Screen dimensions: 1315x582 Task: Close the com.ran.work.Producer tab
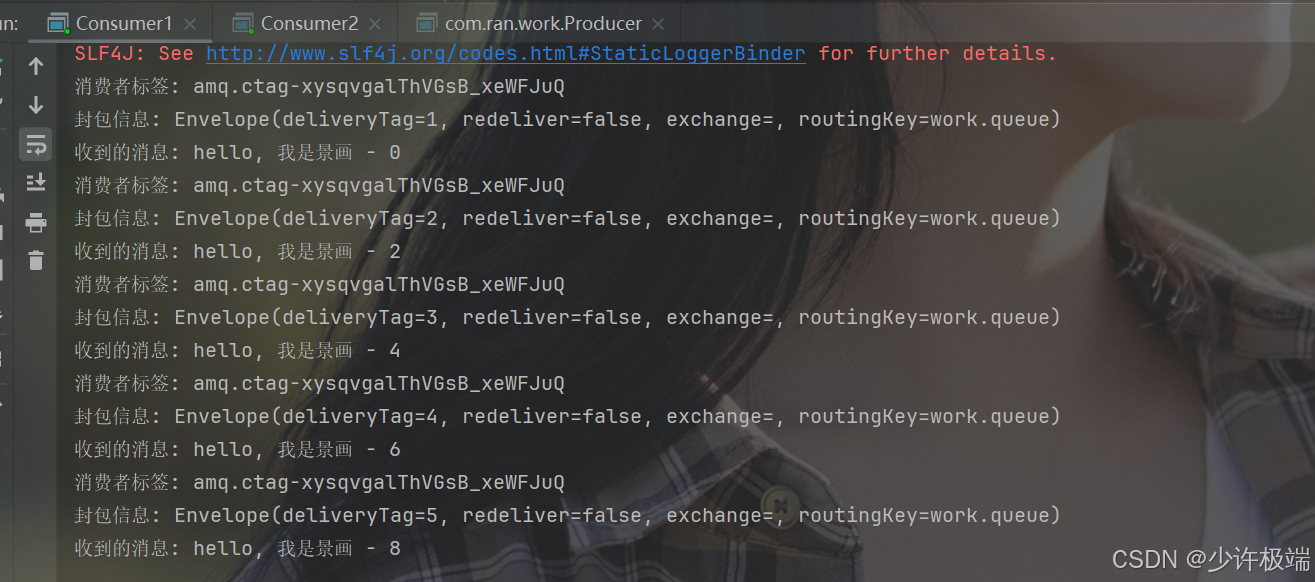[x=659, y=23]
